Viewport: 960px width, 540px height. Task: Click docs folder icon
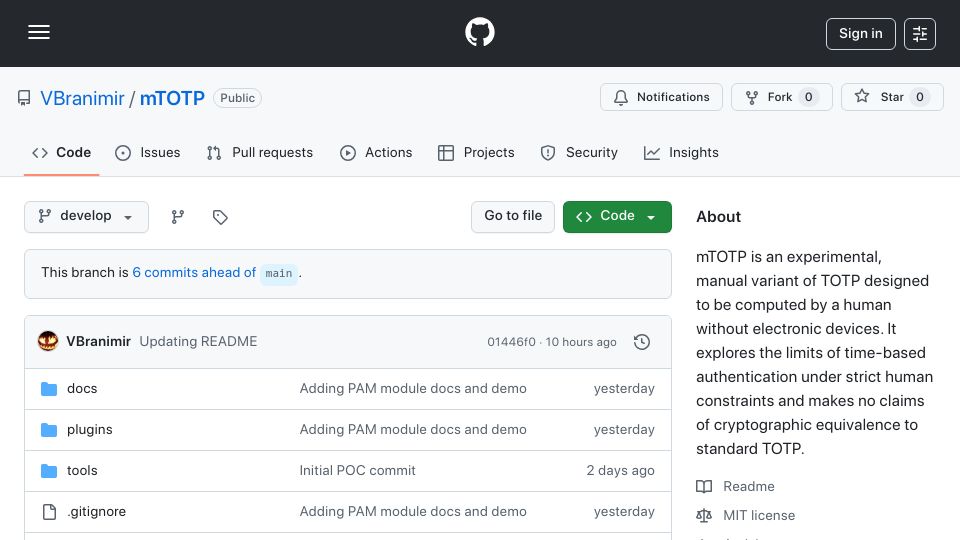tap(49, 389)
